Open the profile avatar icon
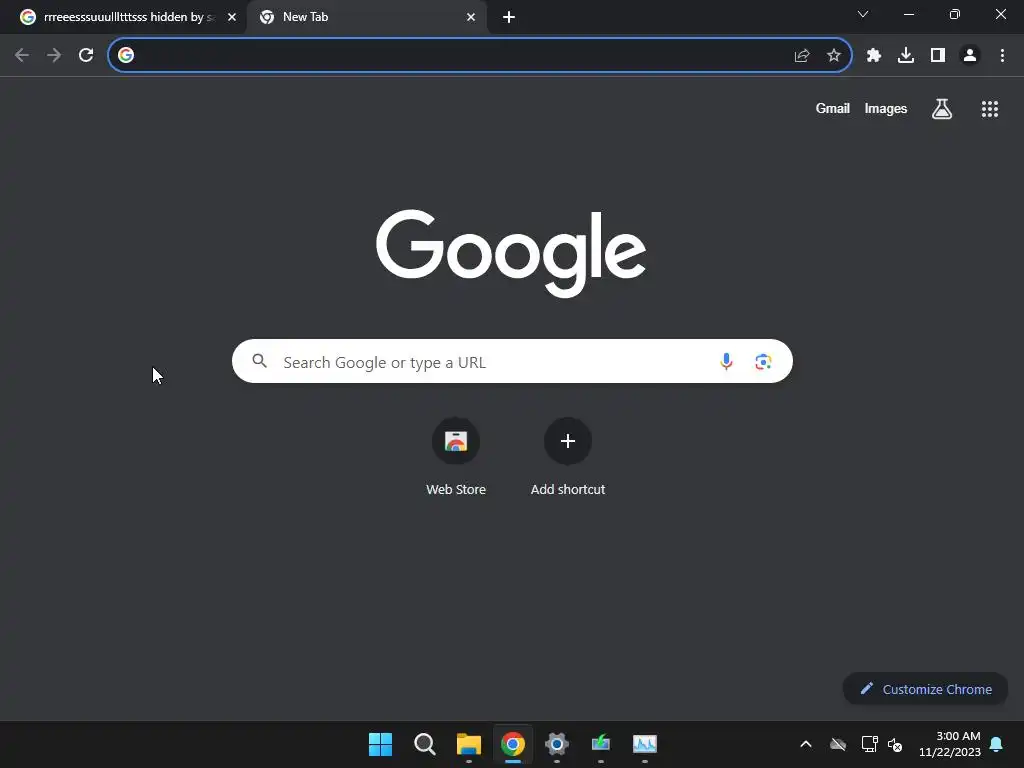1024x768 pixels. (970, 56)
